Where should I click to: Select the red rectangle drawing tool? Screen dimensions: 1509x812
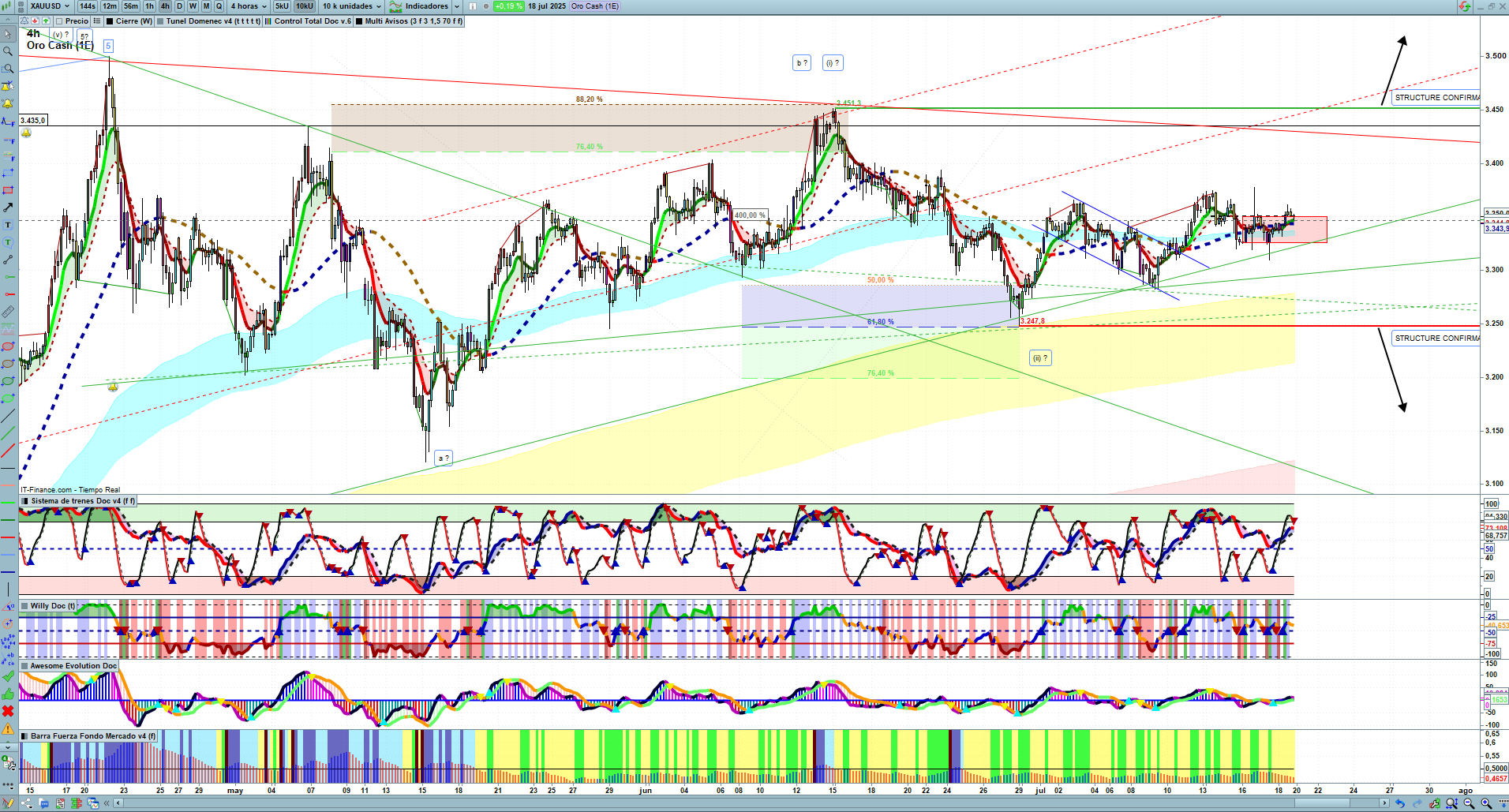pyautogui.click(x=8, y=190)
